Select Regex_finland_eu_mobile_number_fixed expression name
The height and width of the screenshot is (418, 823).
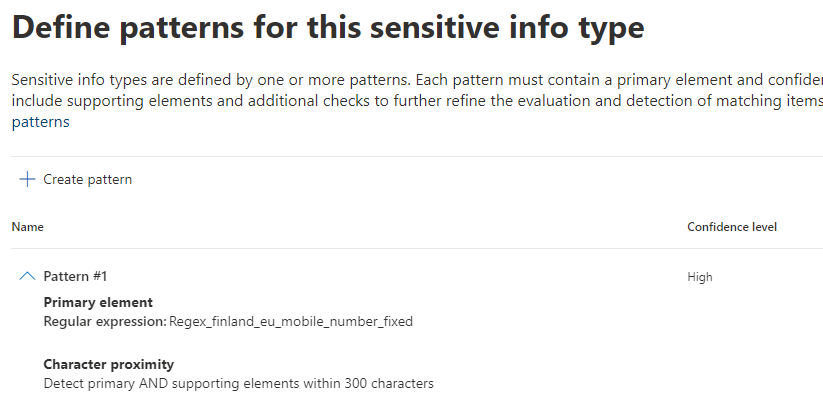pyautogui.click(x=290, y=322)
